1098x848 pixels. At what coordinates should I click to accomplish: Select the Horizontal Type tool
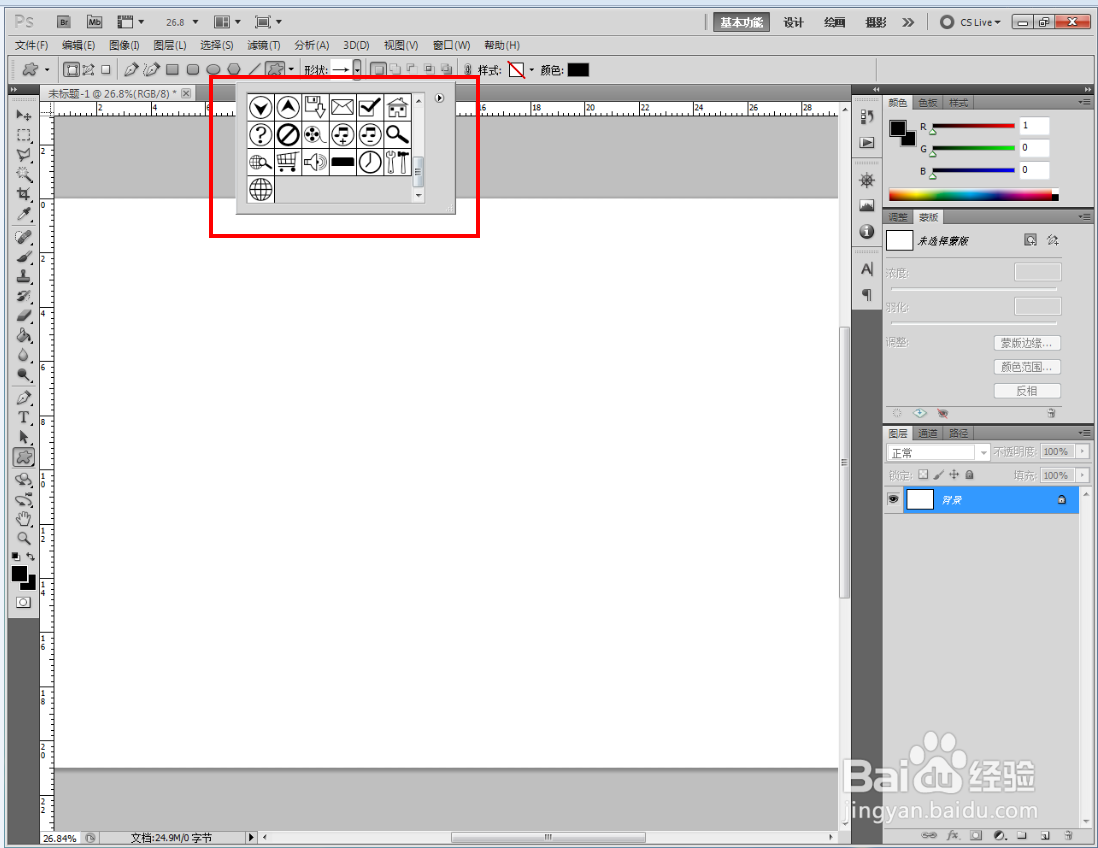(24, 417)
